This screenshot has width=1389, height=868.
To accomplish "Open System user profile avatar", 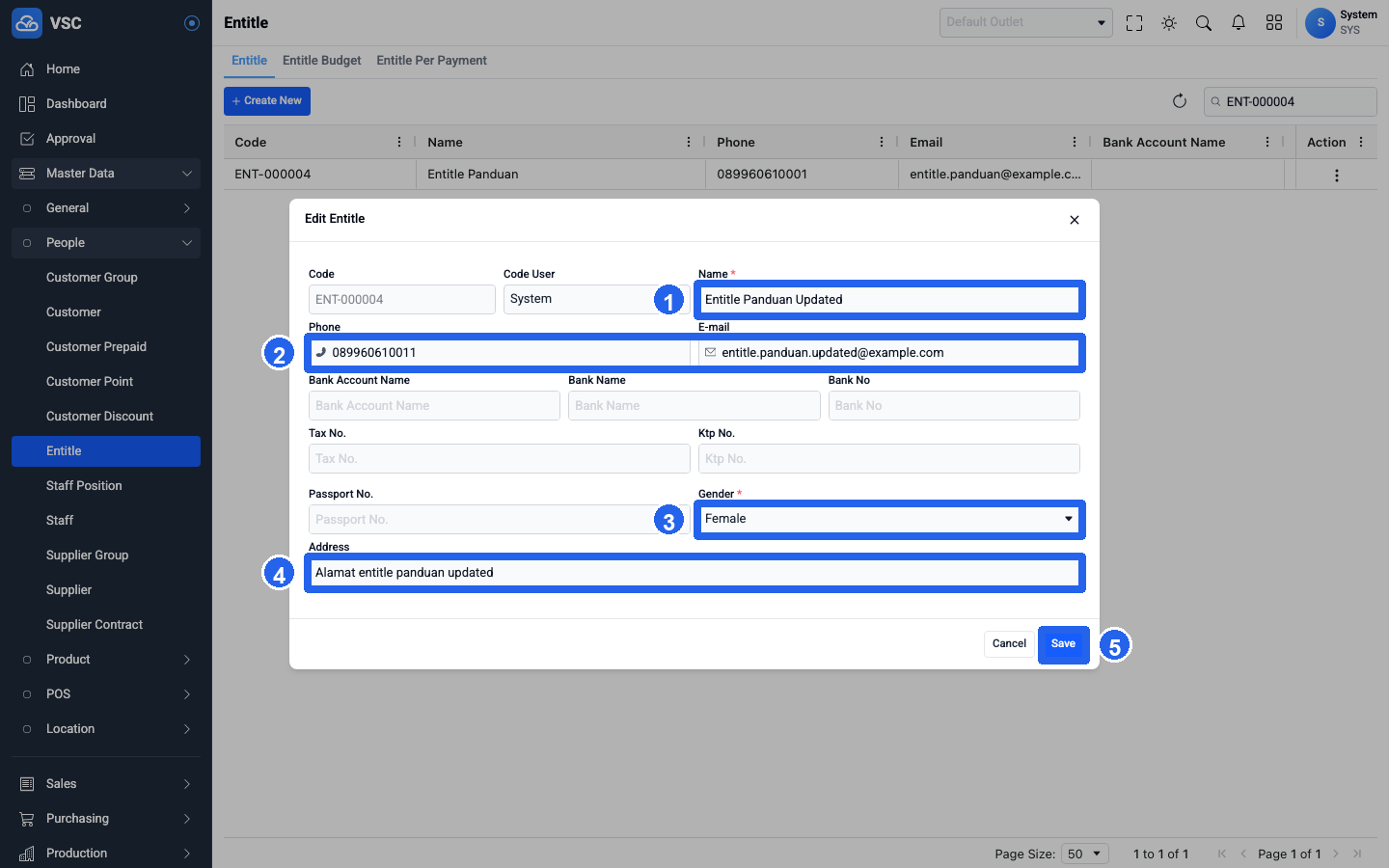I will point(1321,22).
